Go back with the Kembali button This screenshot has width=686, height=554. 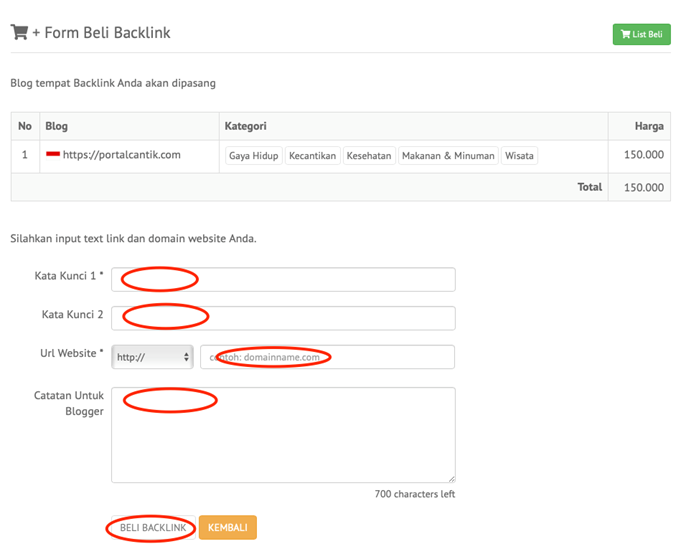227,527
